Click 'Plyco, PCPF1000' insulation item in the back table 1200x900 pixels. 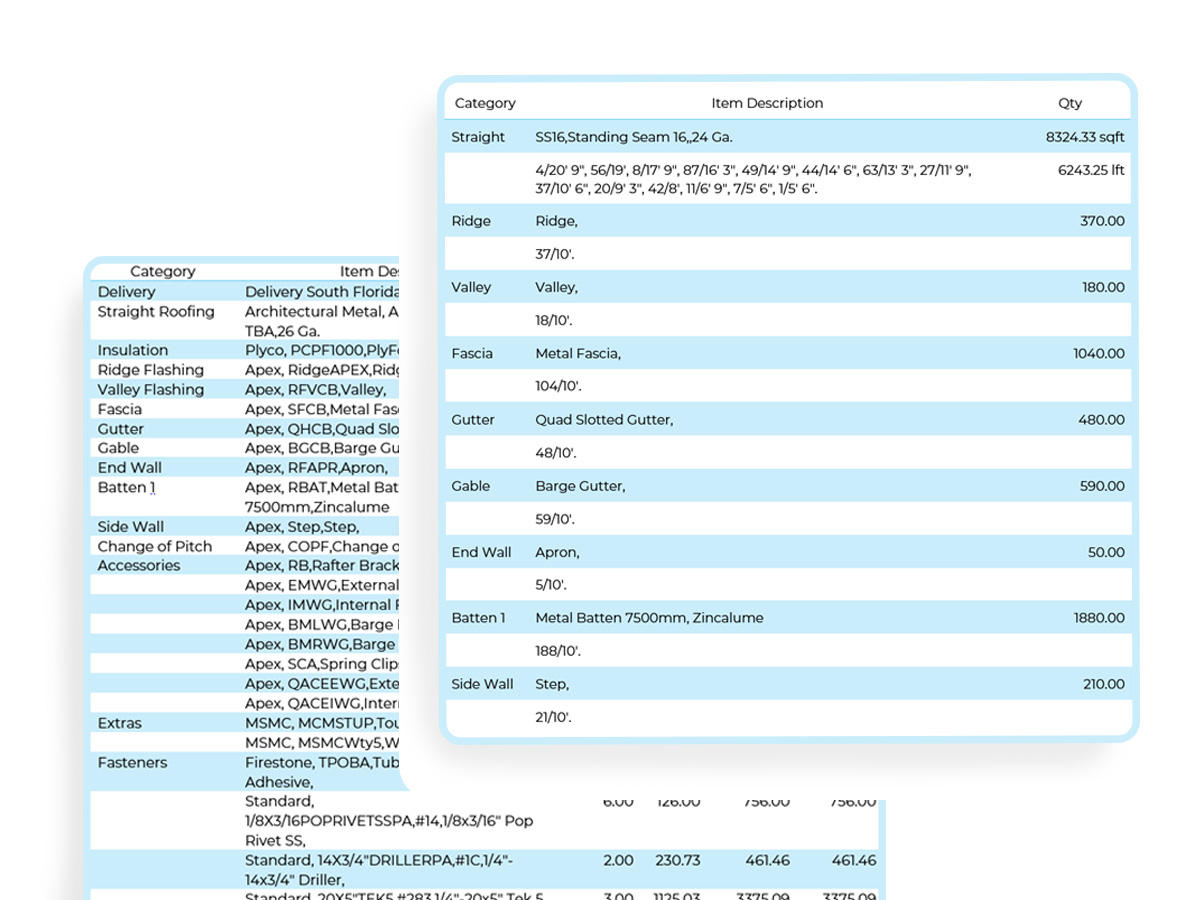(x=322, y=350)
